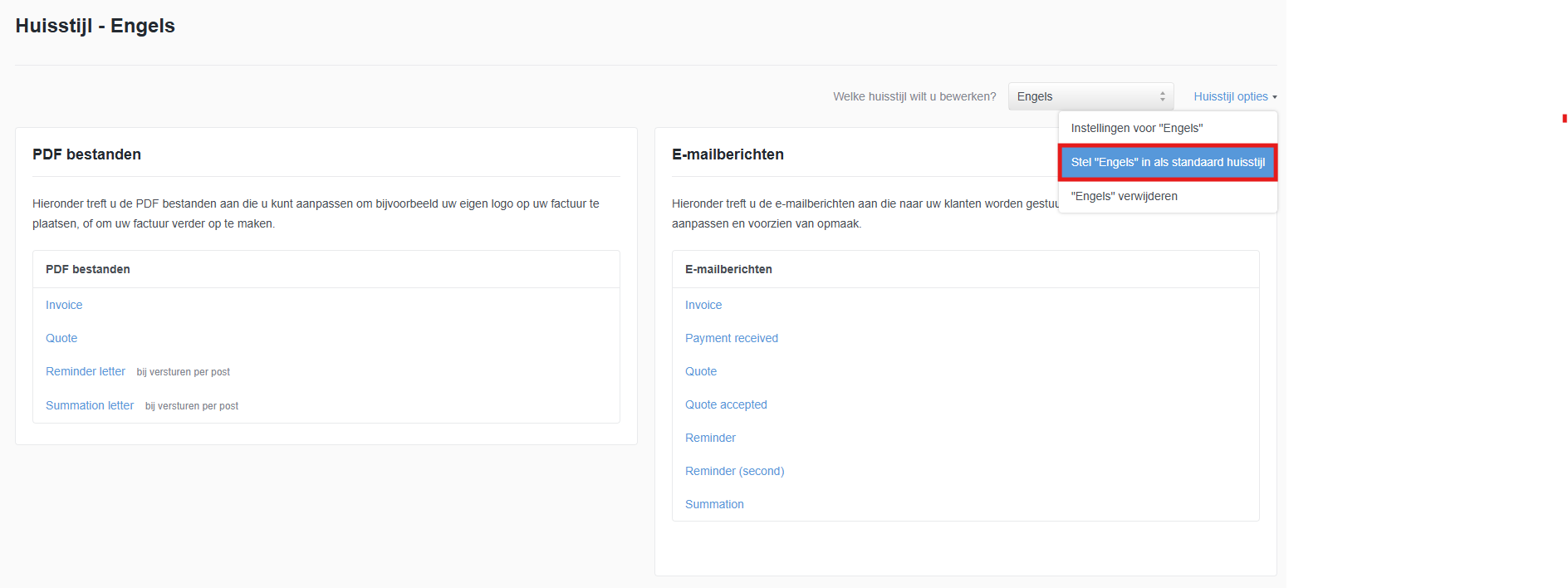Collapse the Huisstijl opties dropdown
The width and height of the screenshot is (1568, 588).
click(x=1234, y=96)
